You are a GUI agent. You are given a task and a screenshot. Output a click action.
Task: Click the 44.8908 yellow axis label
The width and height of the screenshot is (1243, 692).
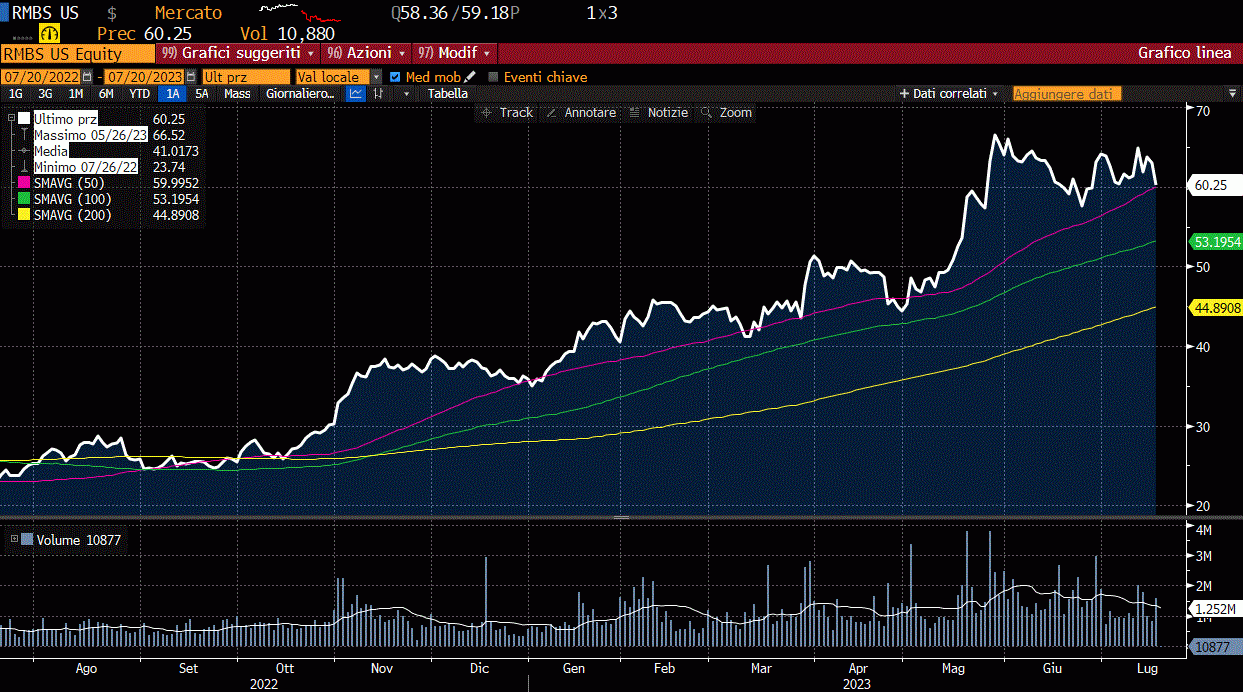click(x=1216, y=308)
